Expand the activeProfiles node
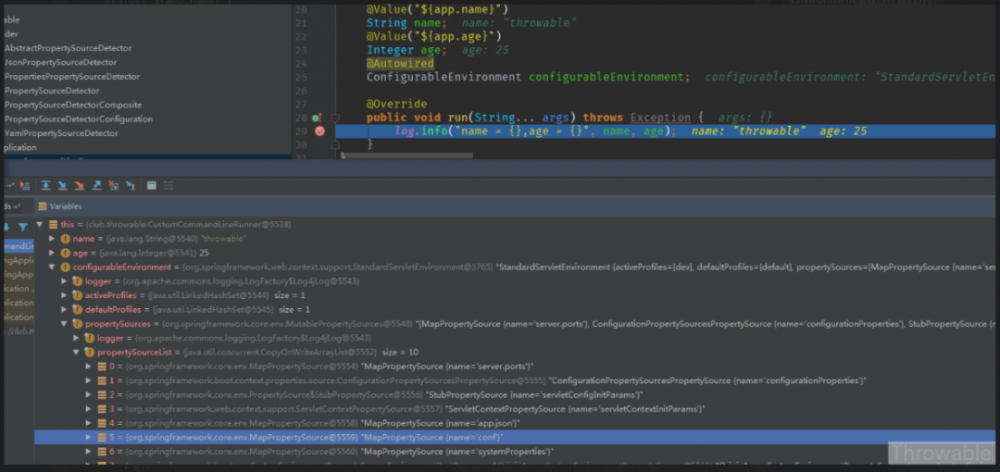Screen dimensions: 1000x472 65,296
